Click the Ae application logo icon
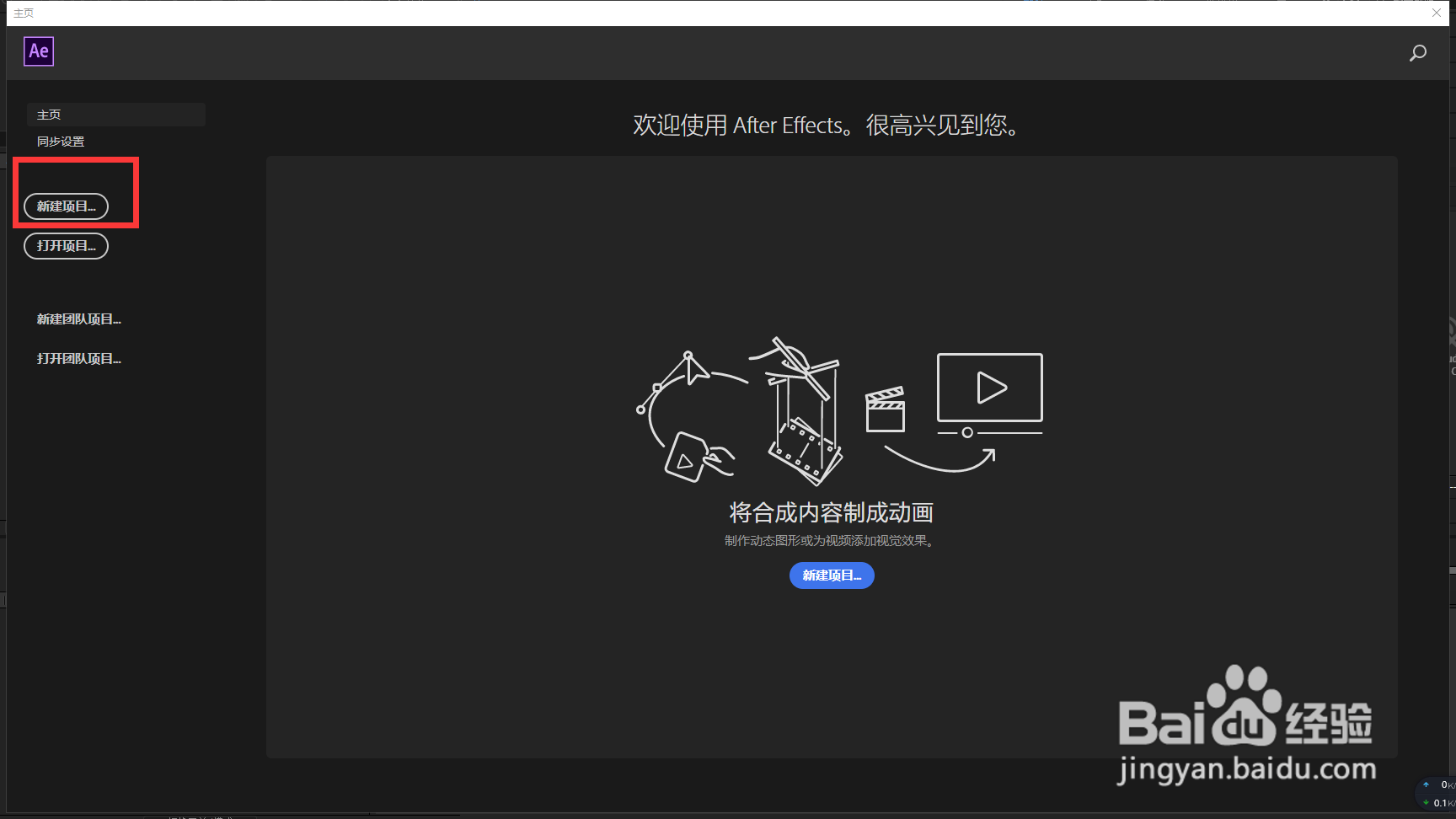This screenshot has height=819, width=1456. pyautogui.click(x=38, y=51)
